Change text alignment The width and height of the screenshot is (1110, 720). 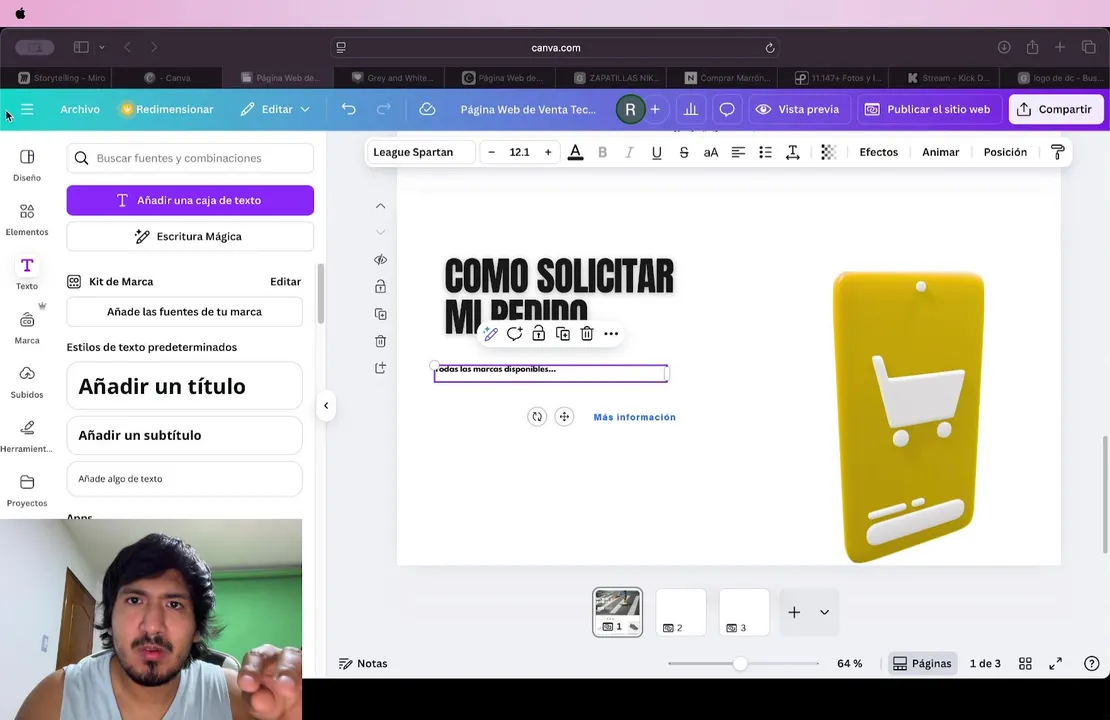click(738, 152)
